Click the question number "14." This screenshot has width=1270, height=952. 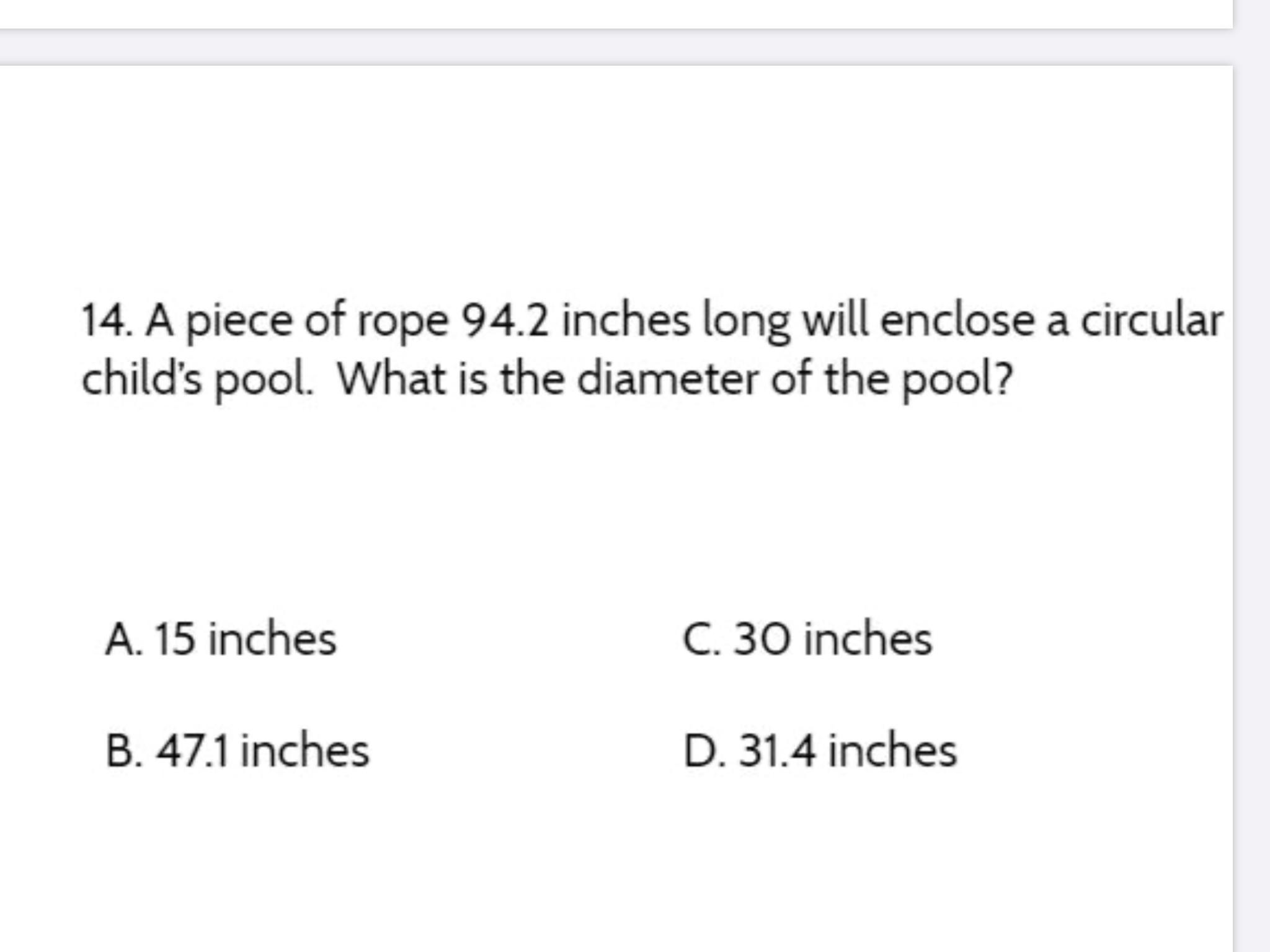tap(106, 321)
